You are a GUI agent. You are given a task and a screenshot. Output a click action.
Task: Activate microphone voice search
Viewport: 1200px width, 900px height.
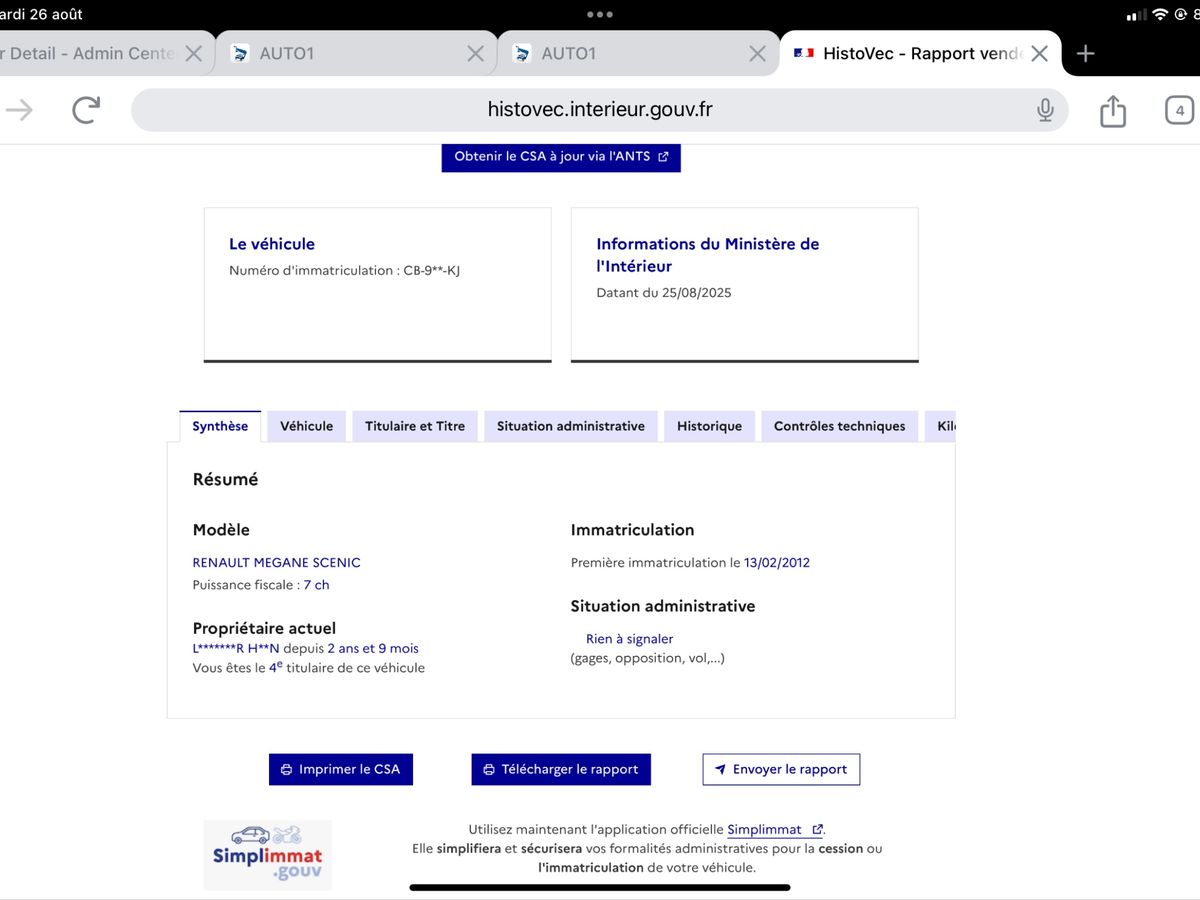coord(1045,110)
